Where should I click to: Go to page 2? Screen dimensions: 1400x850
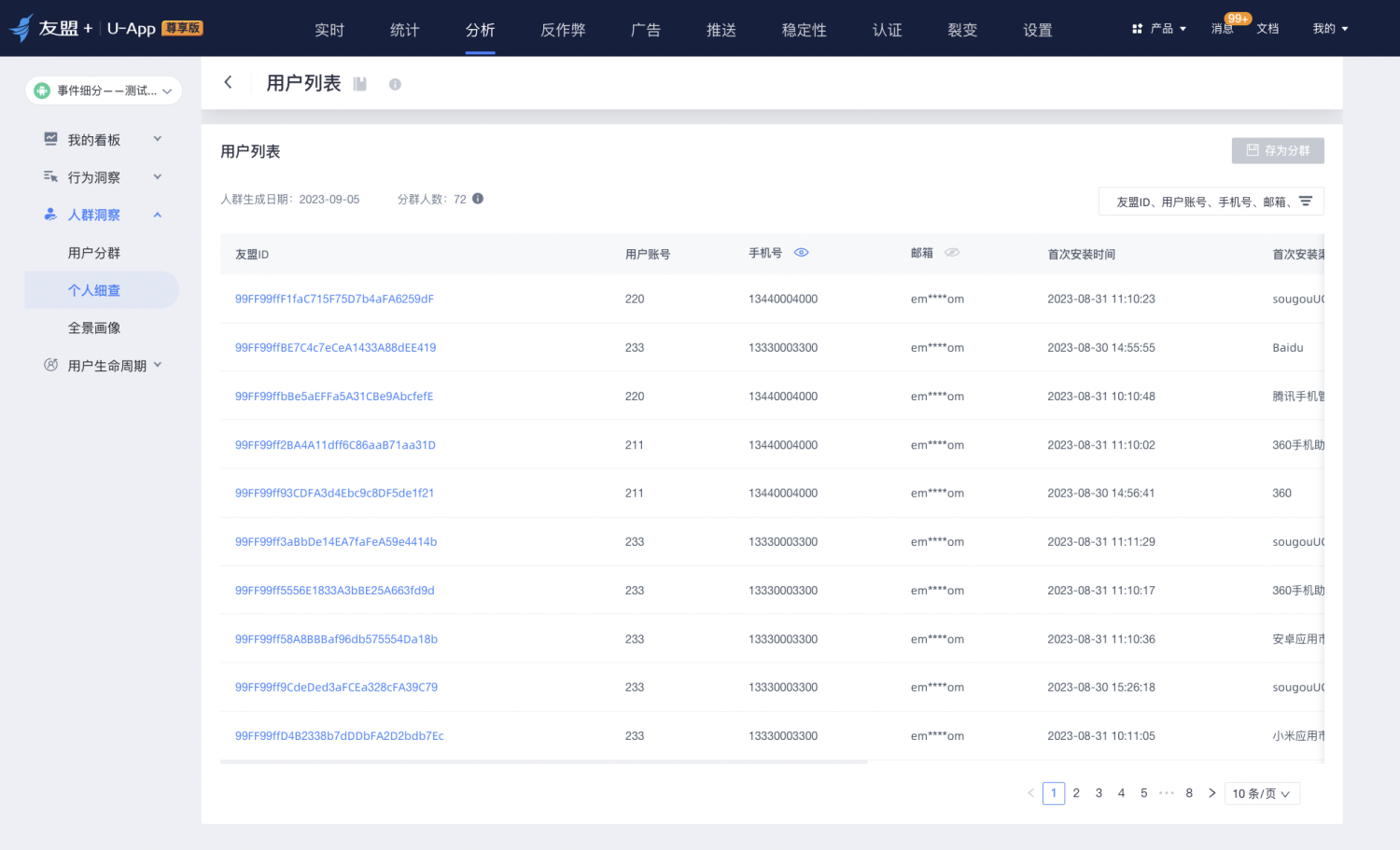click(x=1076, y=793)
